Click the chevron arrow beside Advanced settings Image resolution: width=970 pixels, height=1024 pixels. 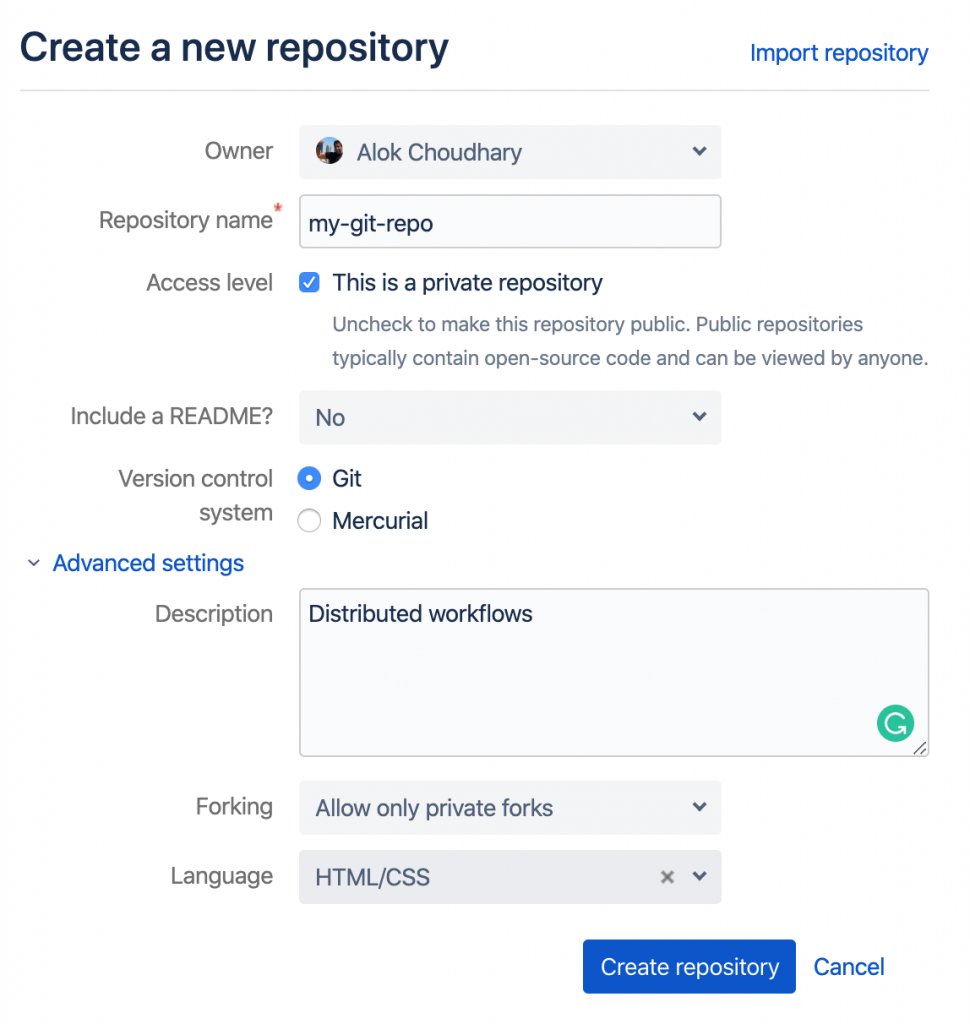click(x=34, y=564)
